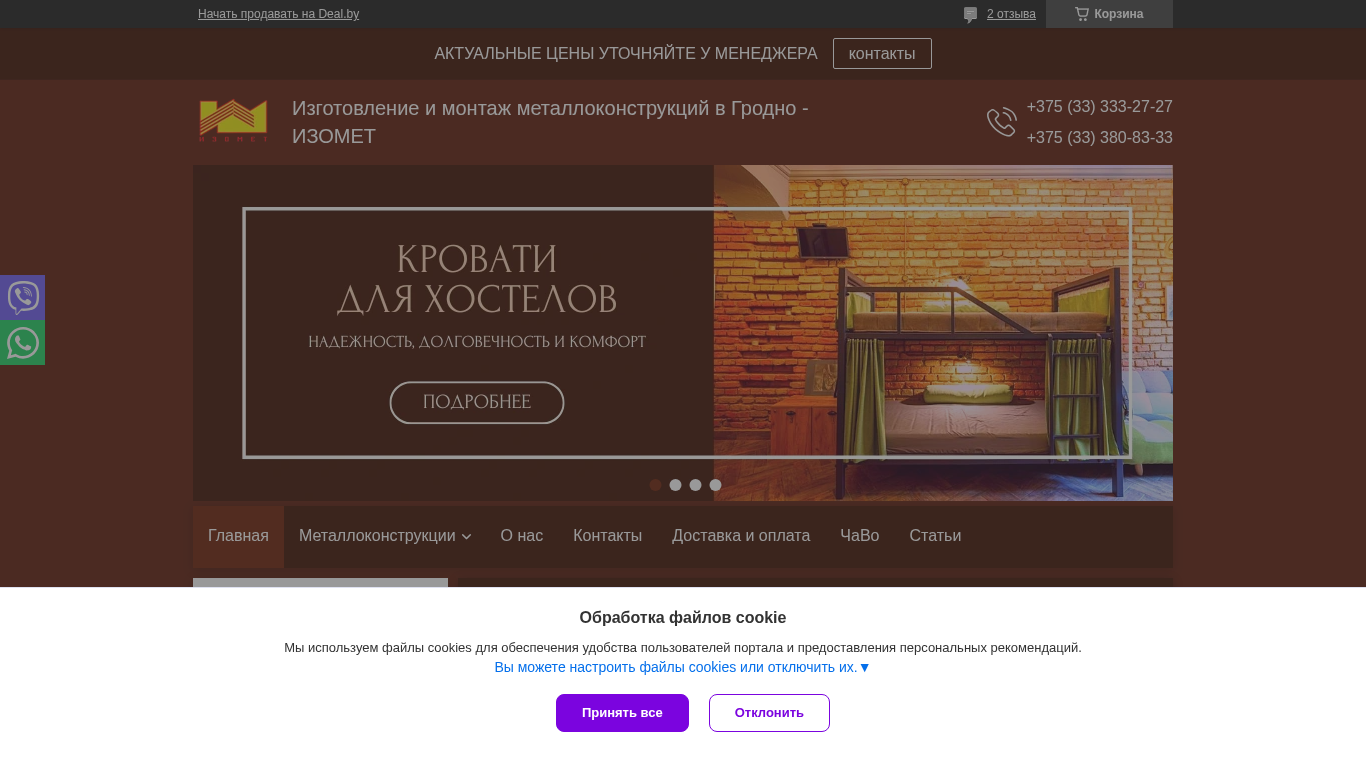
Task: Click phone number +375 (33) 380-83-33
Action: click(x=1099, y=138)
